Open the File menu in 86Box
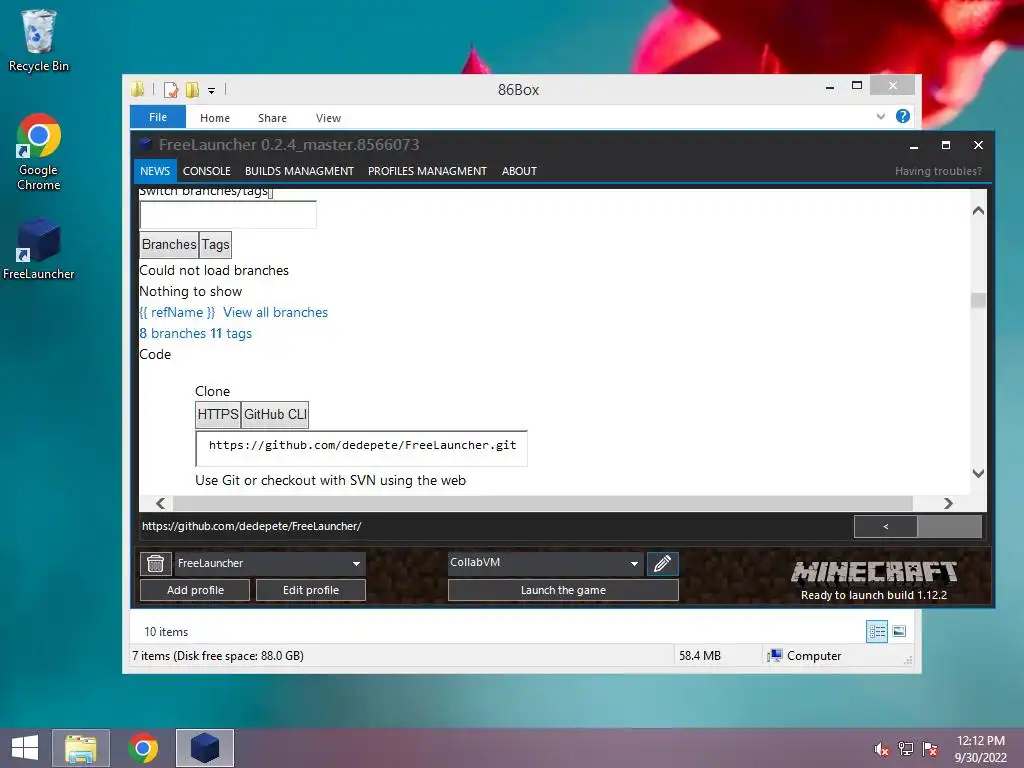This screenshot has width=1024, height=768. [x=158, y=117]
